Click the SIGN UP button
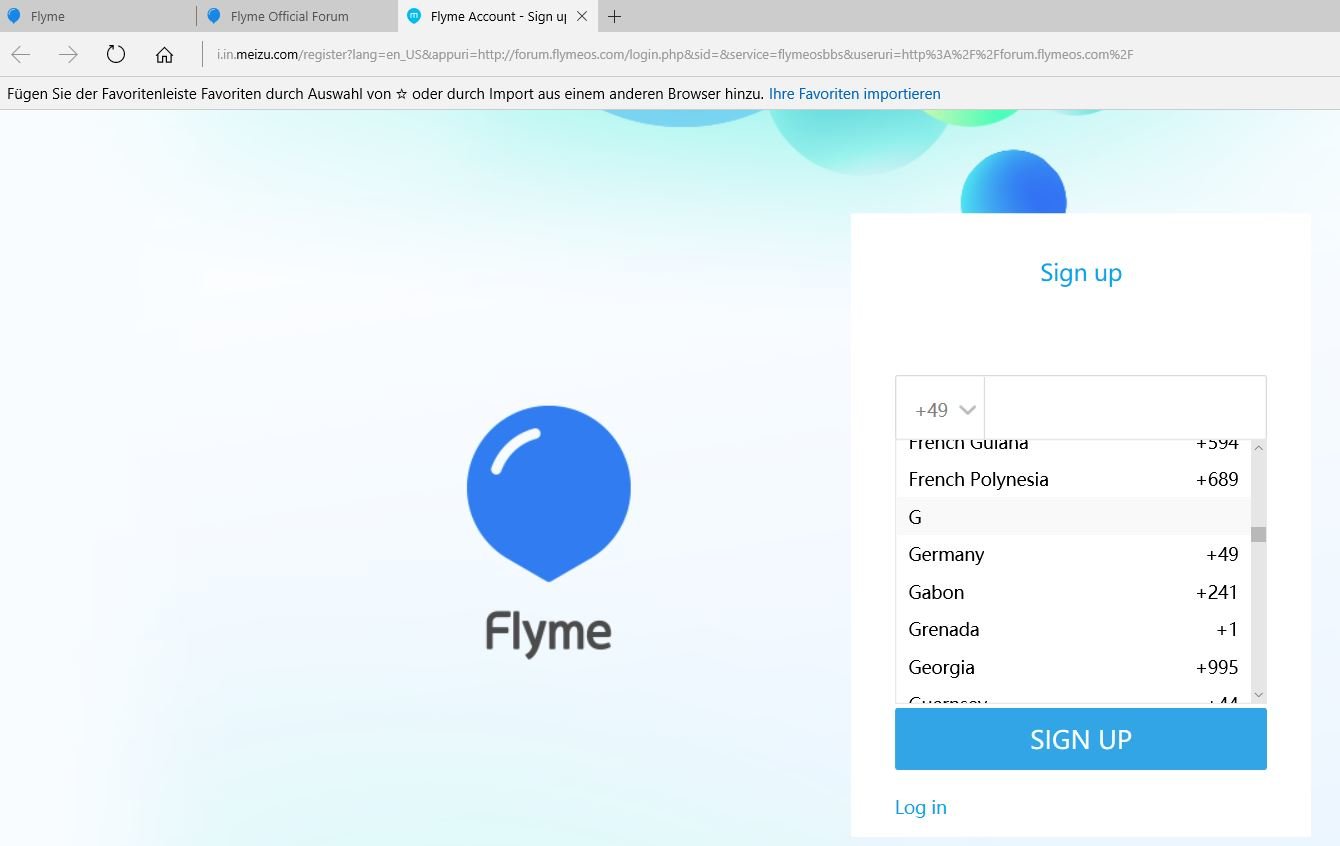 (1080, 739)
